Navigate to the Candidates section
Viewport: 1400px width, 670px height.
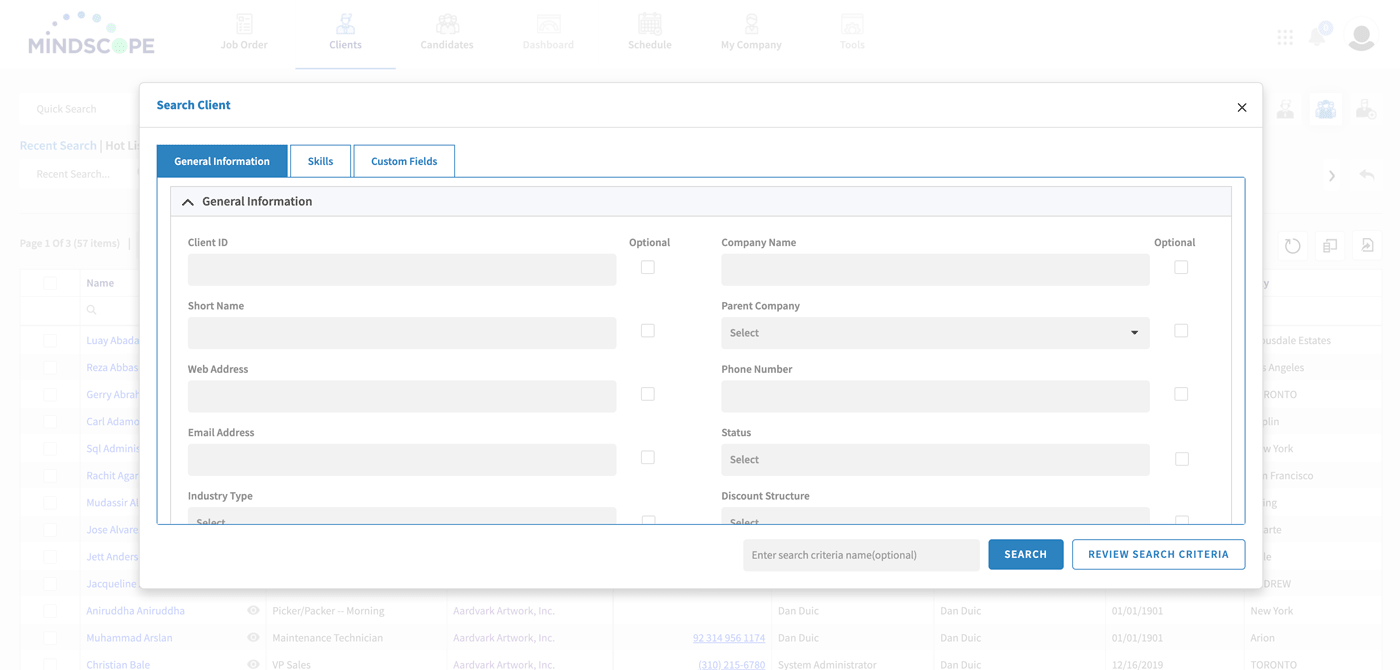tap(446, 30)
